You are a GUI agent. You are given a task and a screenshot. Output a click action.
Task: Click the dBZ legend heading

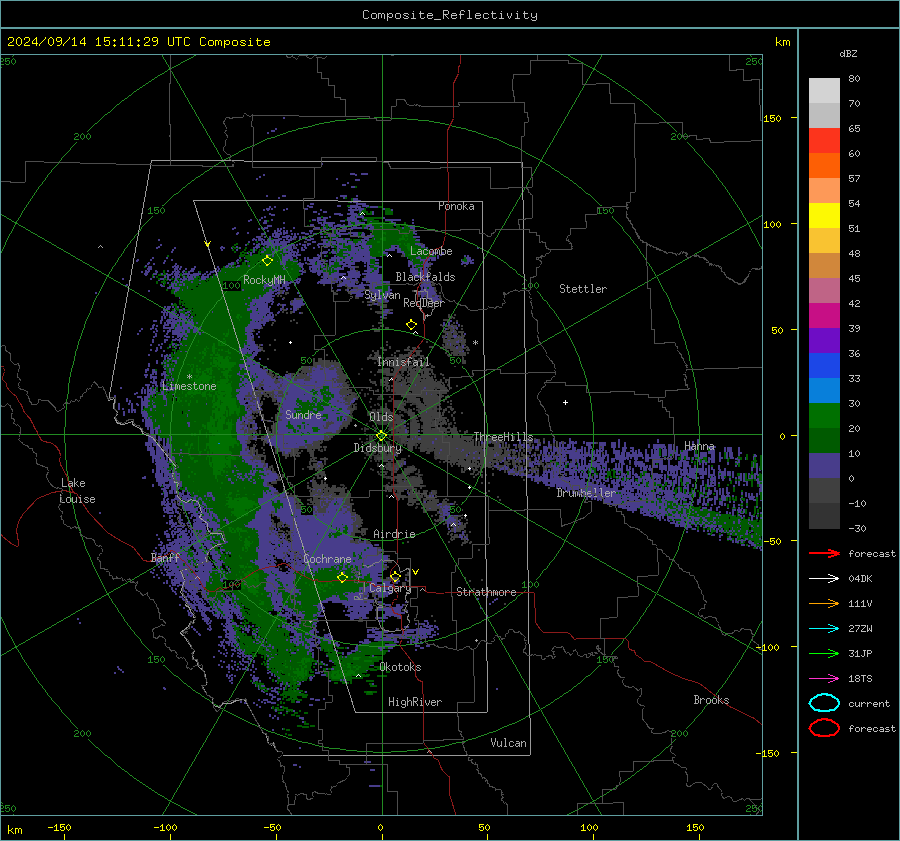[848, 53]
